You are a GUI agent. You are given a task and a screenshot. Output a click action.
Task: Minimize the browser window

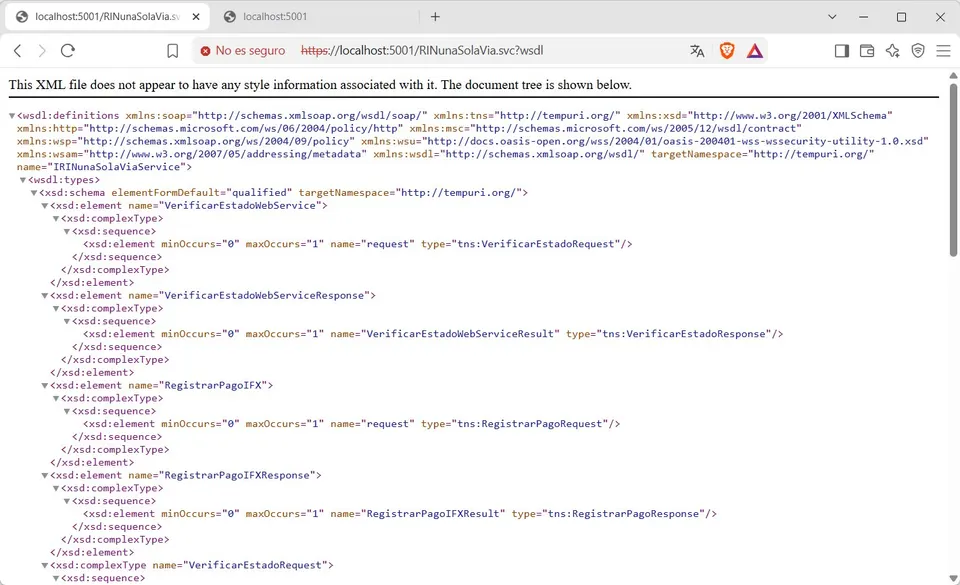pos(864,17)
